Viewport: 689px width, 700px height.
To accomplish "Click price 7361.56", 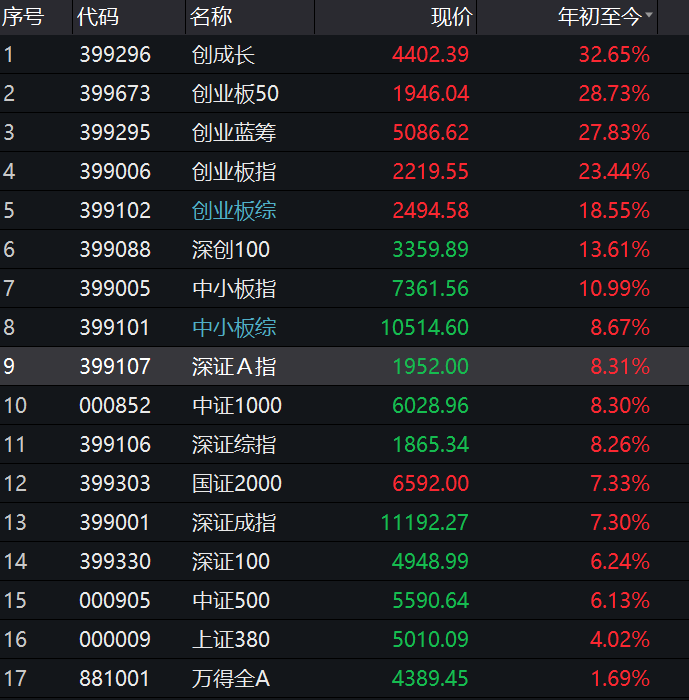I will click(x=430, y=288).
